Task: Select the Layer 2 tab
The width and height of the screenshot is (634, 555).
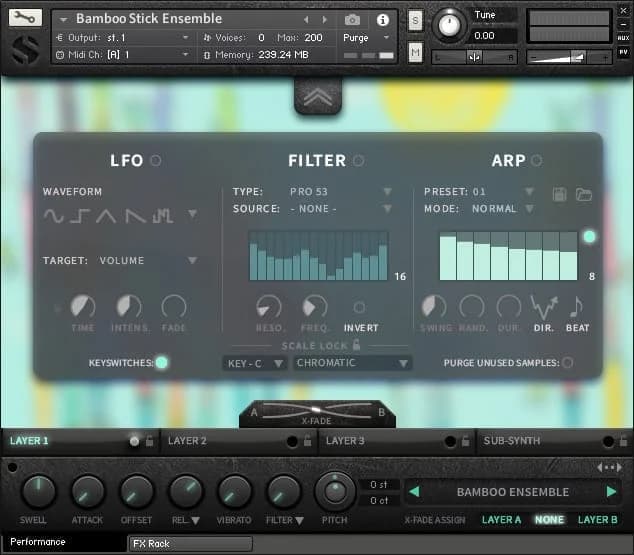Action: [x=188, y=441]
